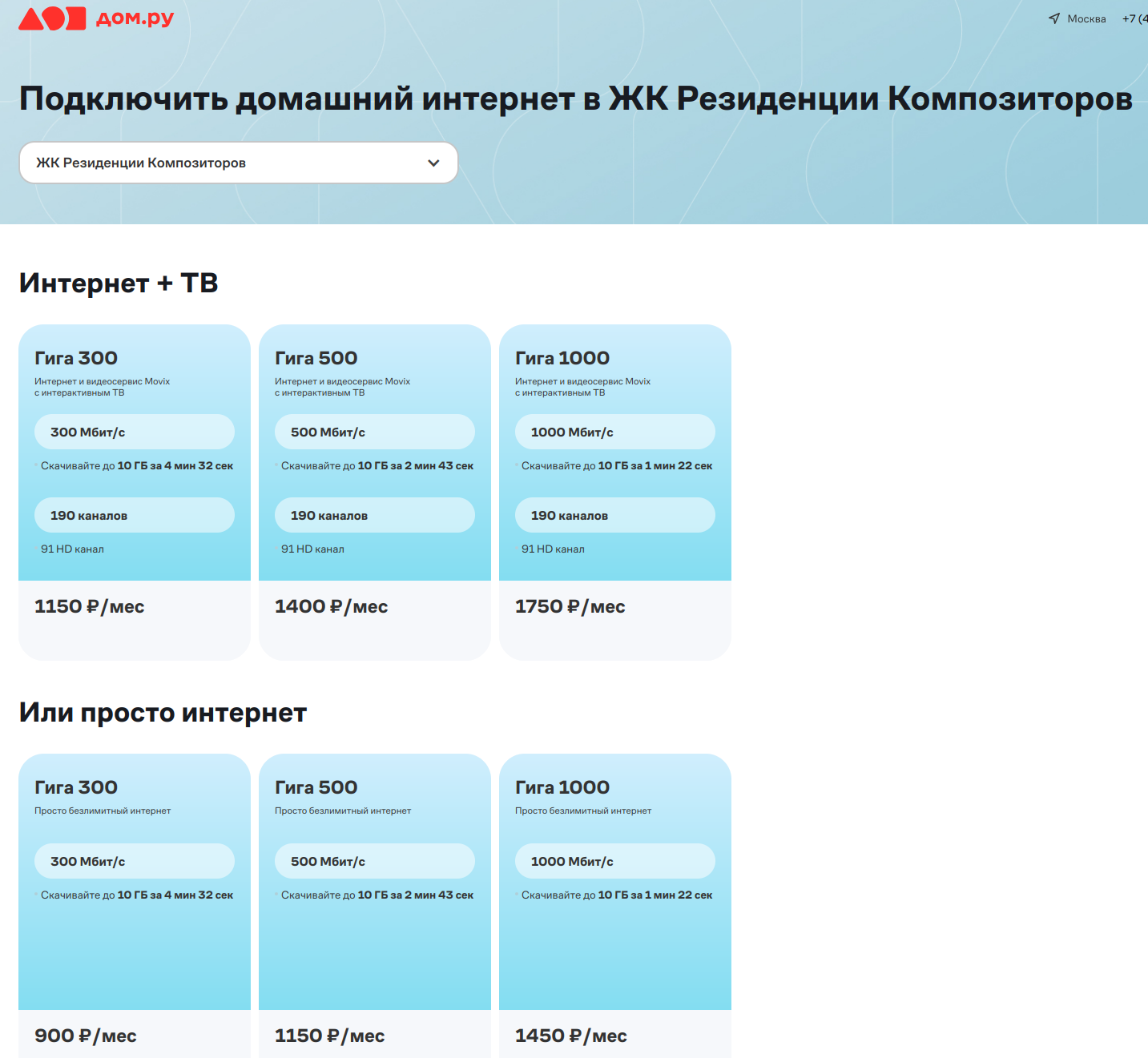Click the Movix description in the Гига 1000 card
Viewport: 1148px width, 1058px height.
click(x=582, y=387)
